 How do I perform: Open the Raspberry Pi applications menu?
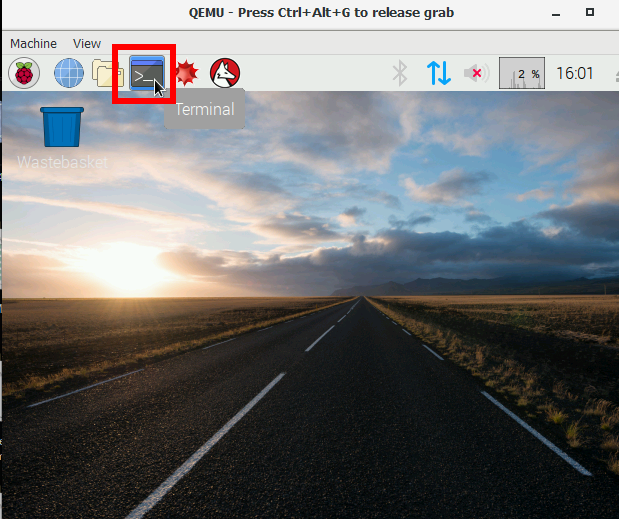click(x=24, y=73)
